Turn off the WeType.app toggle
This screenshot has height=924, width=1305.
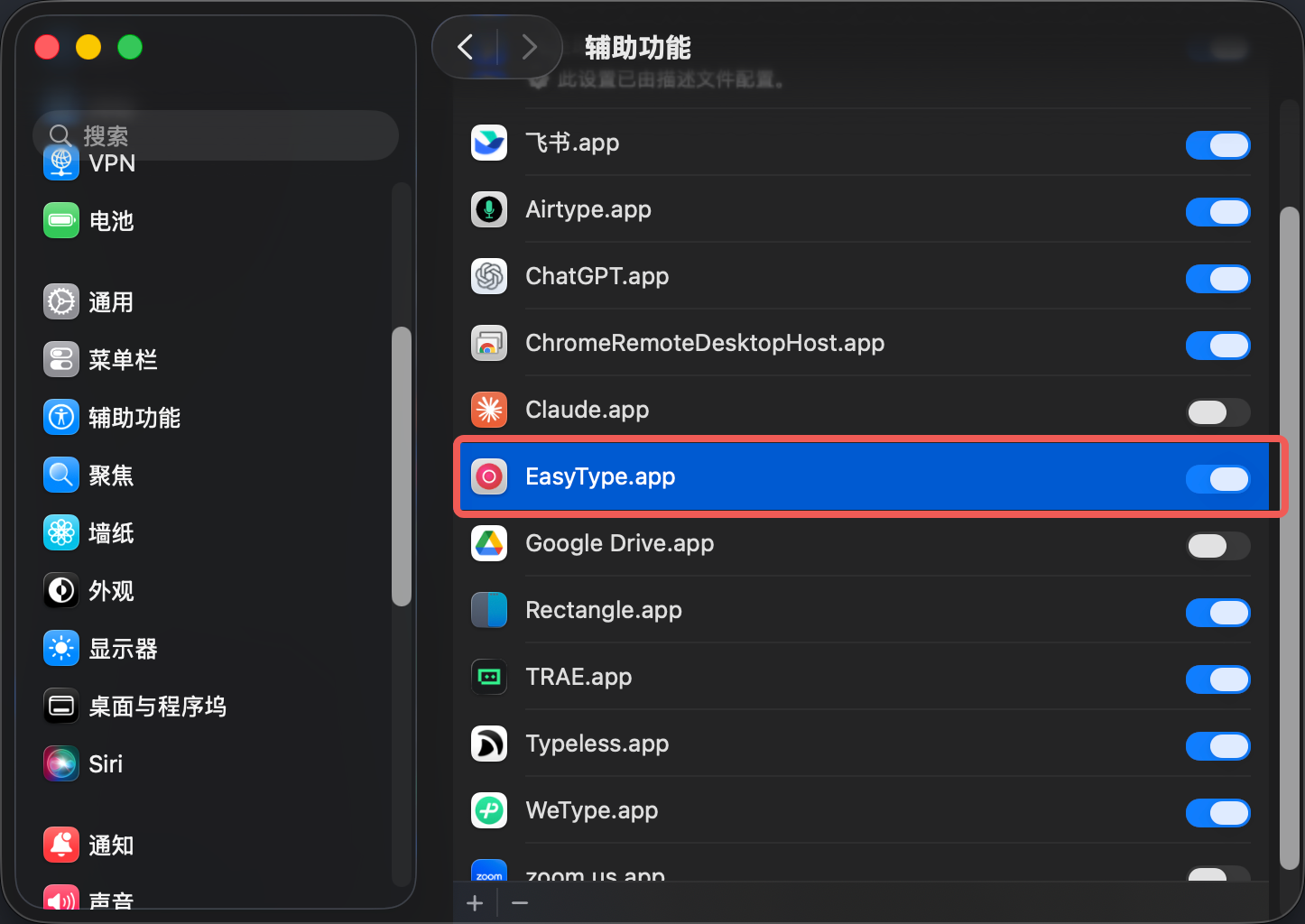tap(1217, 813)
